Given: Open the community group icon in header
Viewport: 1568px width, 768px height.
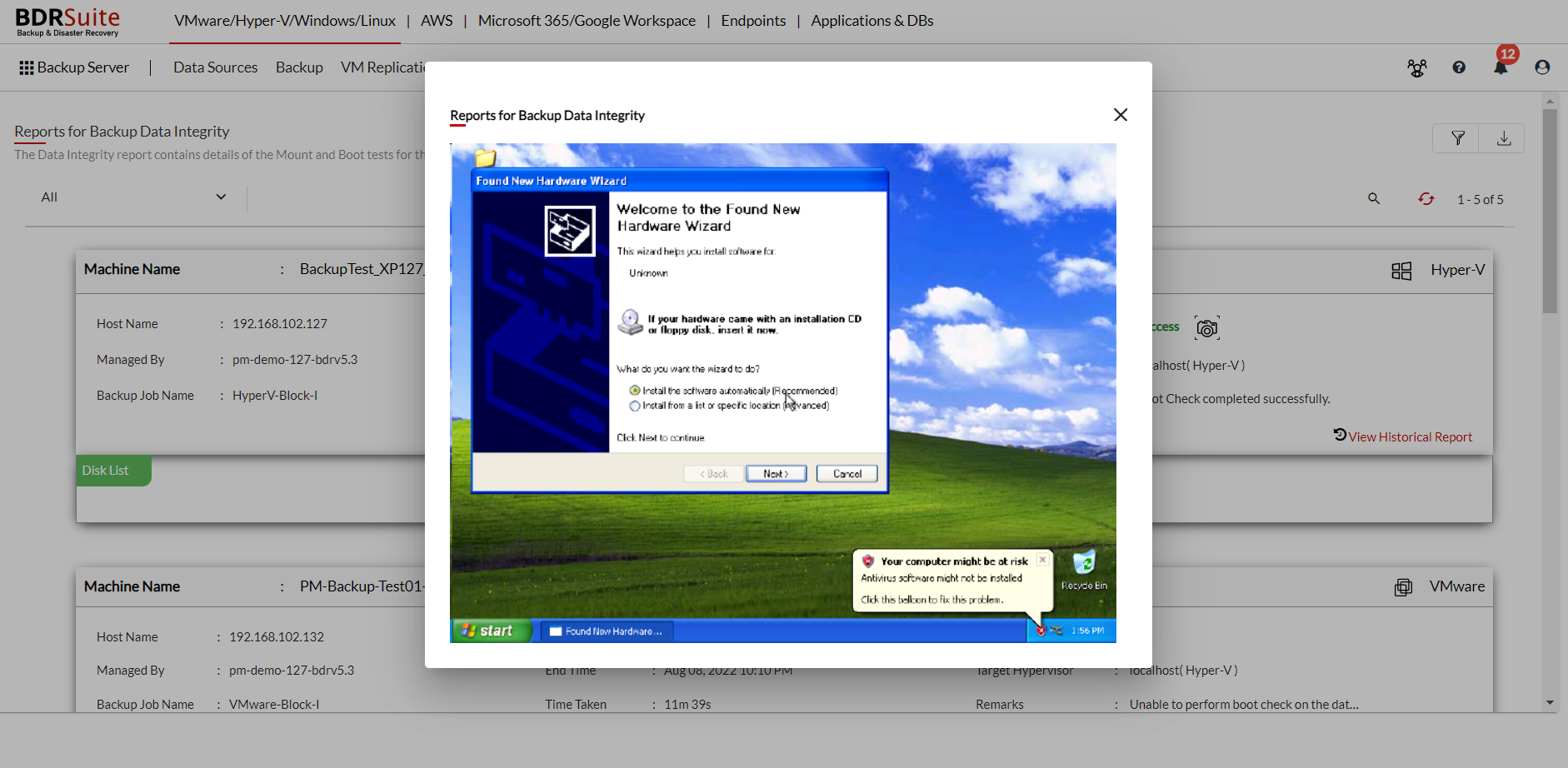Looking at the screenshot, I should pos(1417,67).
